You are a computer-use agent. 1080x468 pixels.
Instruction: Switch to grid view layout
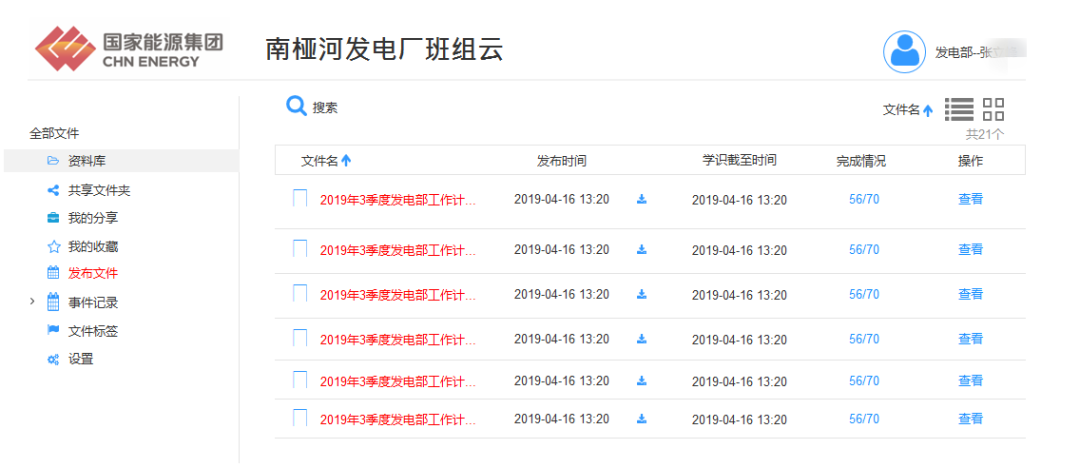point(993,110)
